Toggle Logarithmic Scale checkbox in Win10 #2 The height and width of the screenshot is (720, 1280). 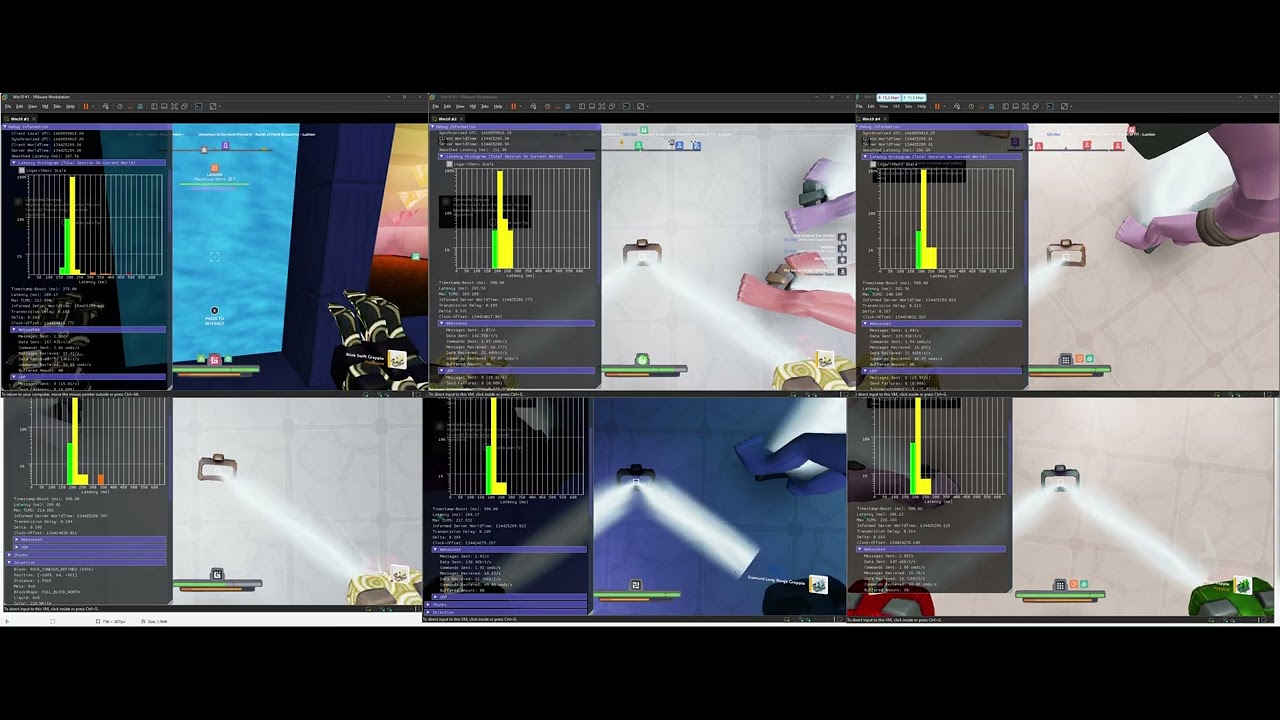[x=449, y=164]
